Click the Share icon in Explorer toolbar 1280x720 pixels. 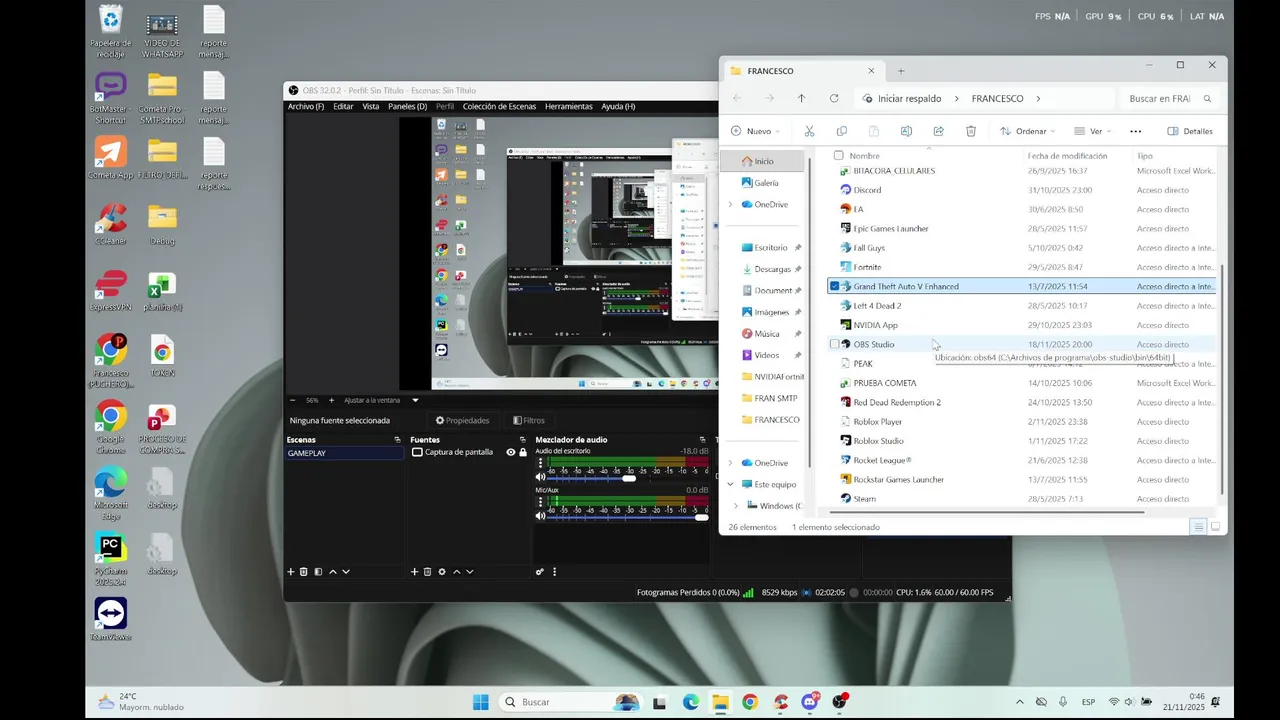tap(938, 131)
